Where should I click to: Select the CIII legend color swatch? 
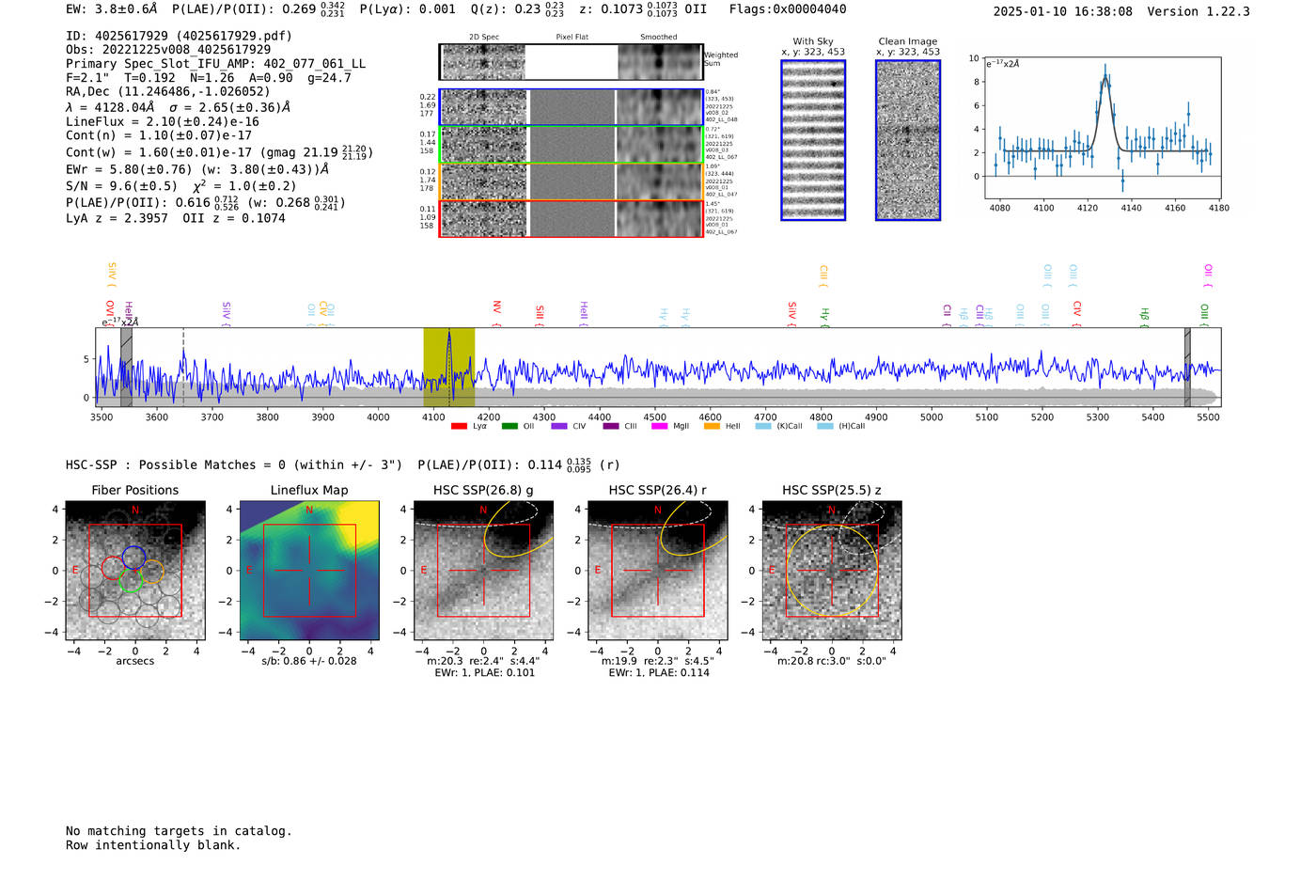pos(611,426)
